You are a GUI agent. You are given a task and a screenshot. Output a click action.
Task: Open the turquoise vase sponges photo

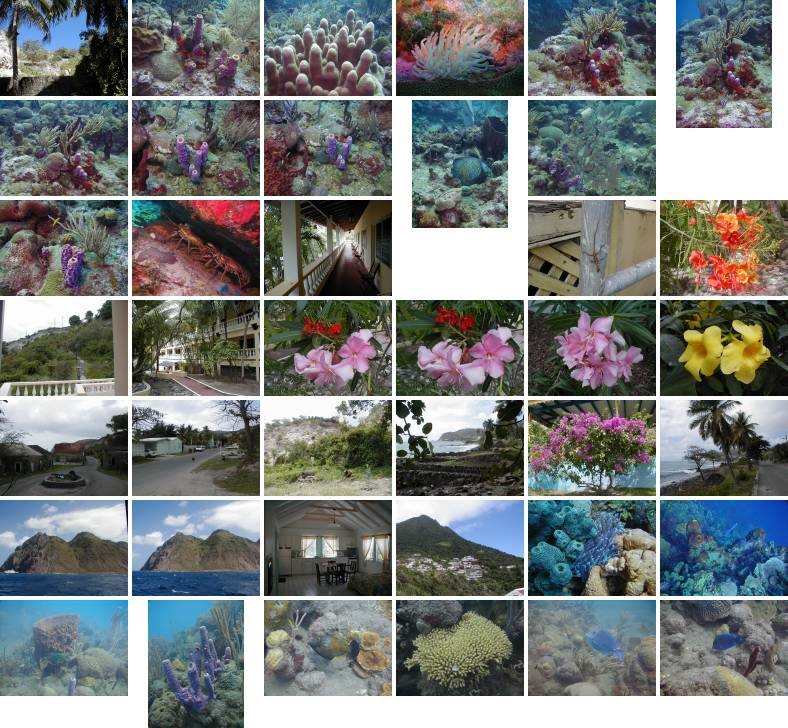point(592,548)
